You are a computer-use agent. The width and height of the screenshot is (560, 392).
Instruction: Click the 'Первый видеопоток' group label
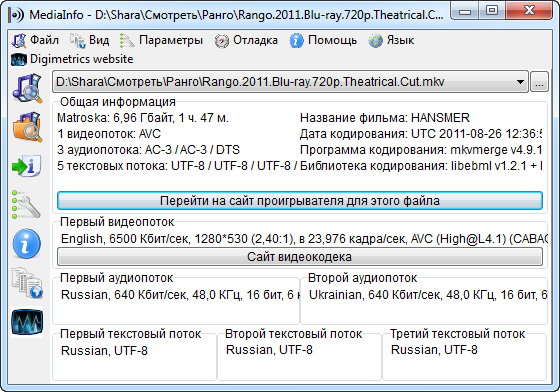point(117,222)
